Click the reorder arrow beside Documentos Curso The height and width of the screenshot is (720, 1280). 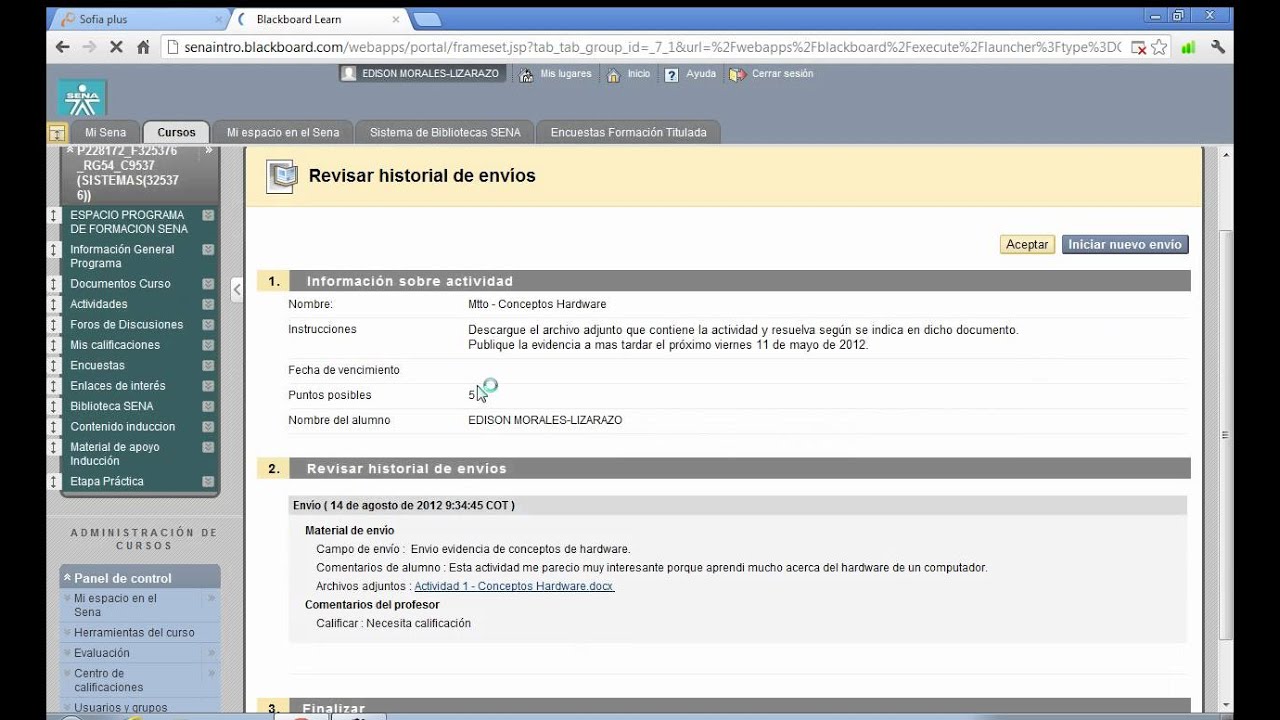tap(54, 284)
